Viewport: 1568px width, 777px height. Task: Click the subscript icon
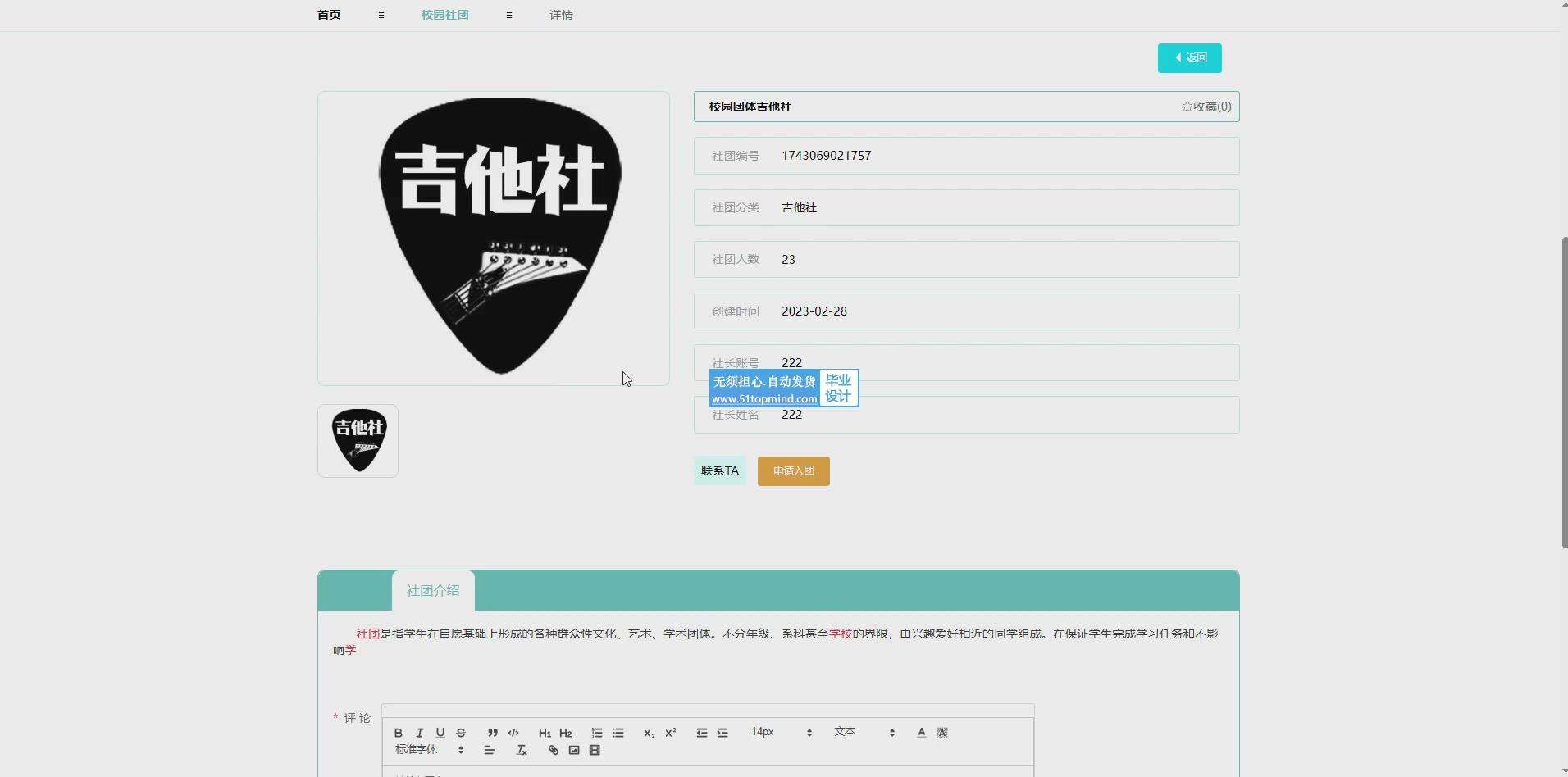click(649, 733)
